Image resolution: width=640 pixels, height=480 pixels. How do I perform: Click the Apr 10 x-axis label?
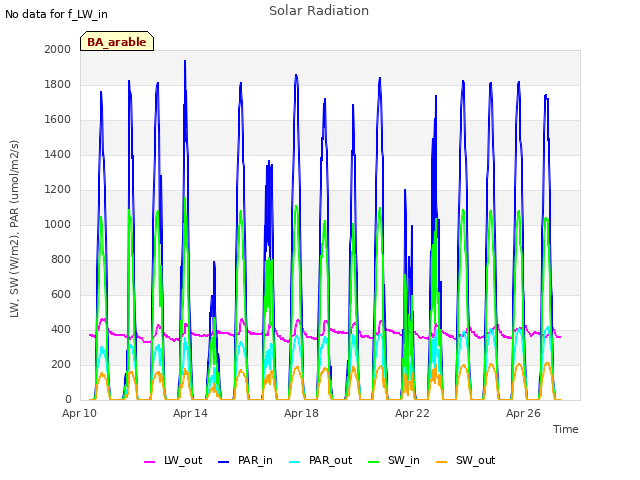pyautogui.click(x=79, y=413)
